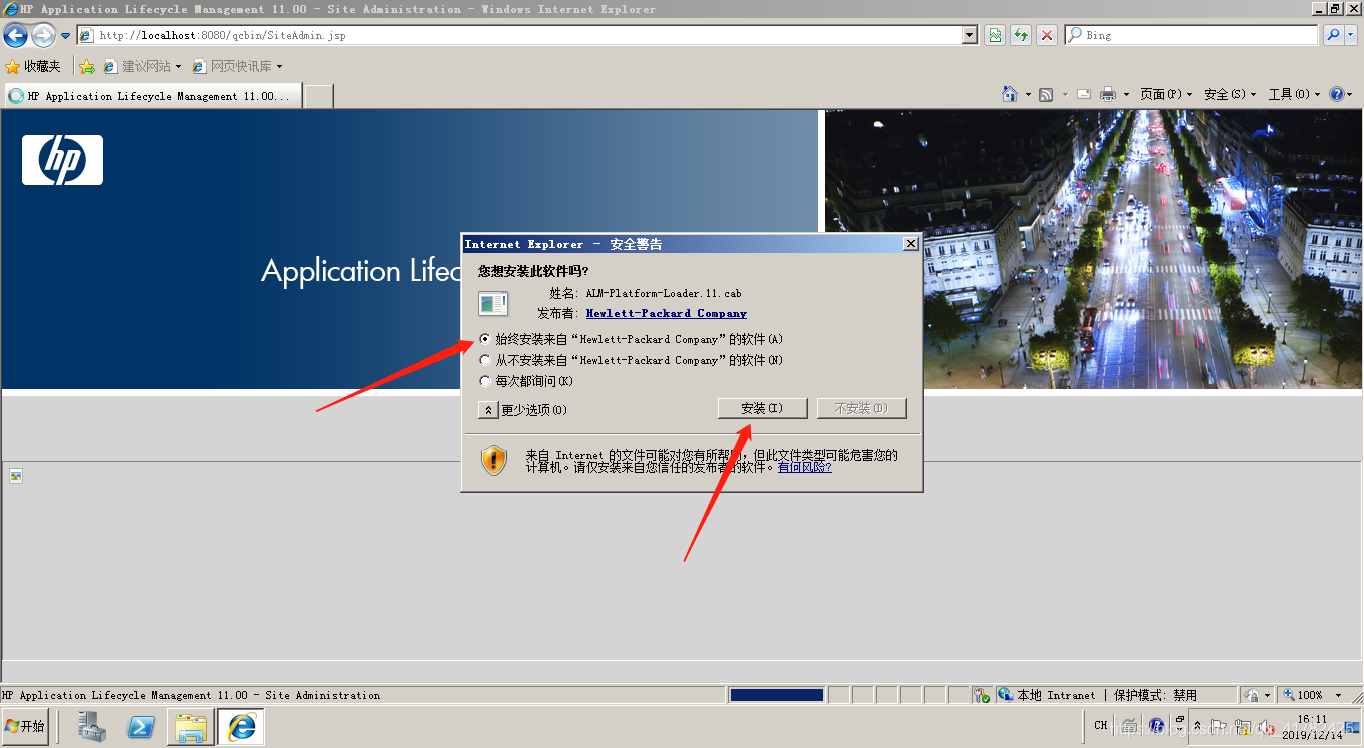Open the 建议网站 suggested sites link
The image size is (1364, 748).
point(141,66)
